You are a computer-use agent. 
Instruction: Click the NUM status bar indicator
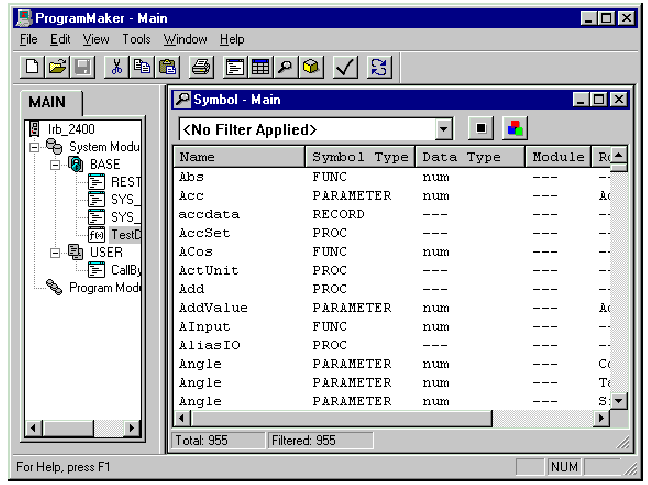[564, 467]
